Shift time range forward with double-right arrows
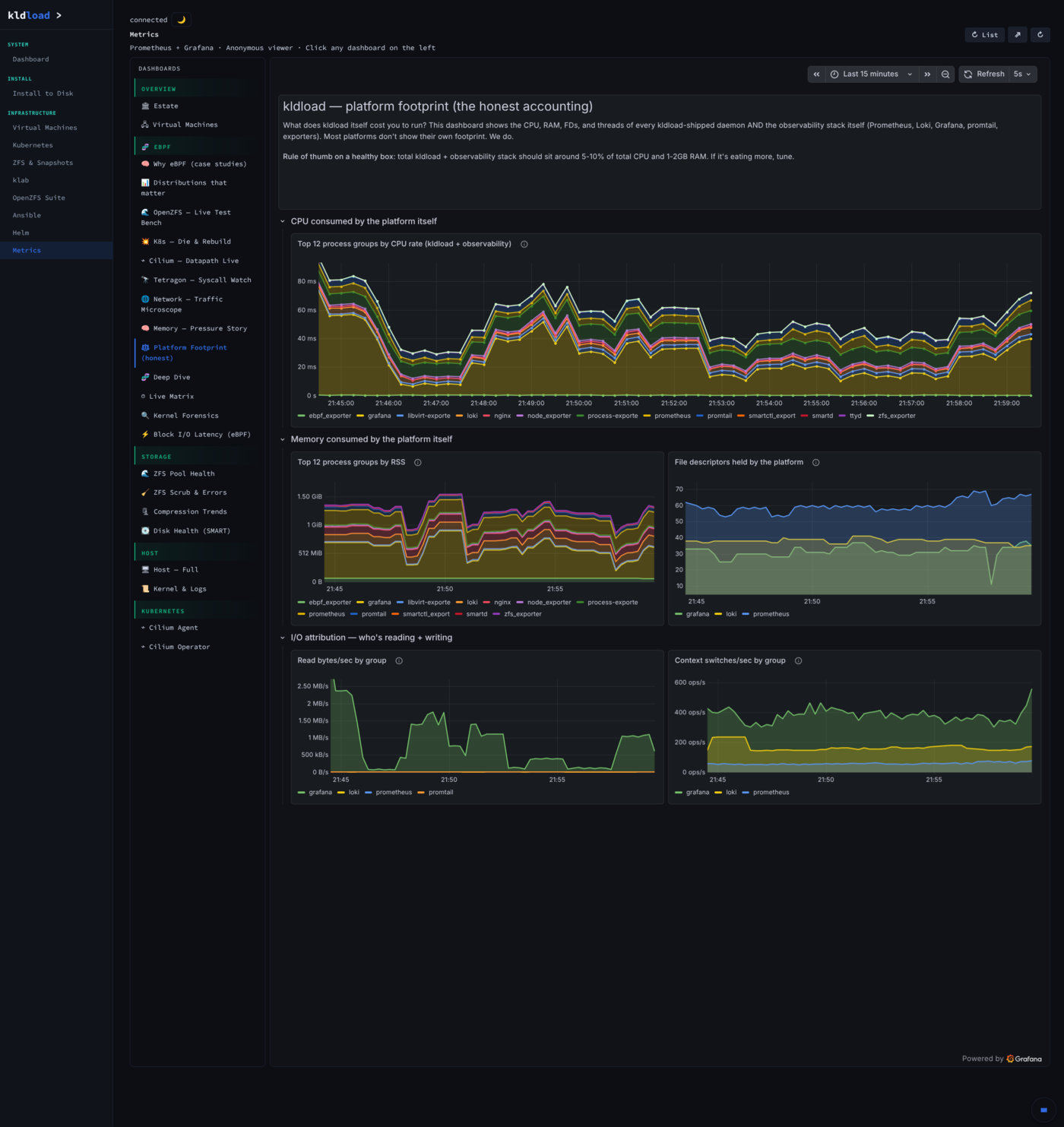 927,74
